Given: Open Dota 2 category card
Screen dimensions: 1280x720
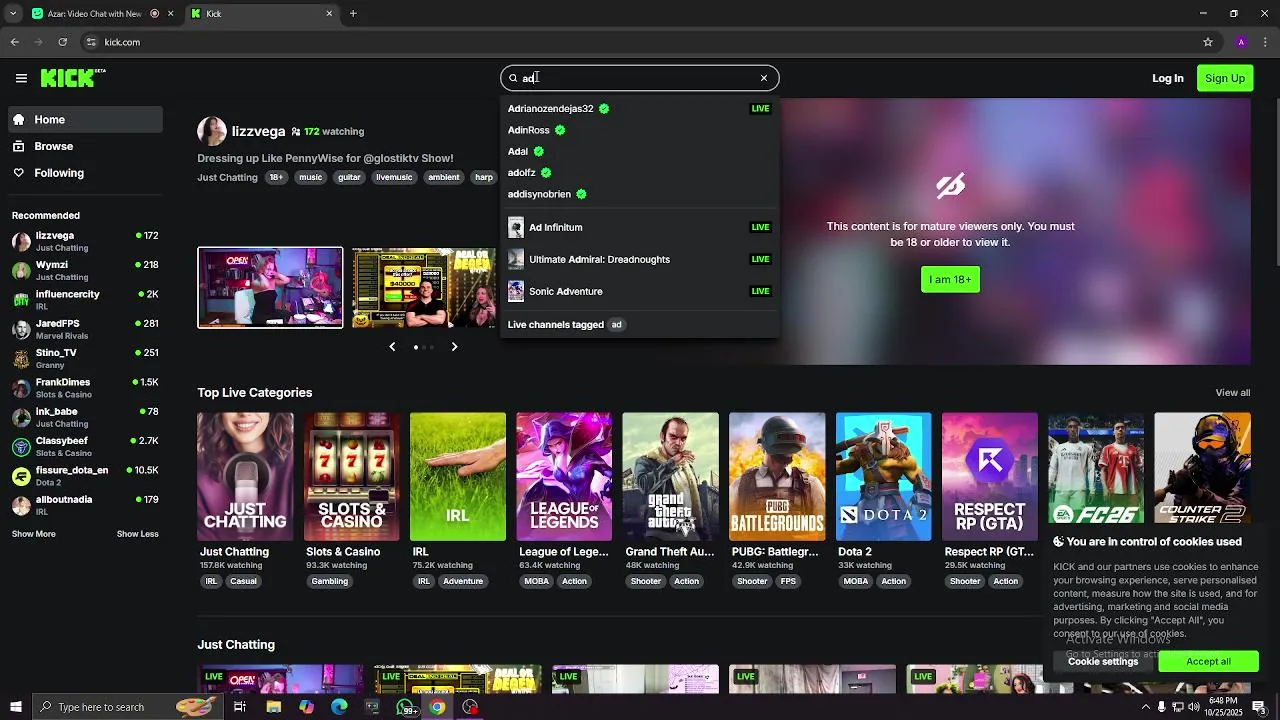Looking at the screenshot, I should 883,476.
